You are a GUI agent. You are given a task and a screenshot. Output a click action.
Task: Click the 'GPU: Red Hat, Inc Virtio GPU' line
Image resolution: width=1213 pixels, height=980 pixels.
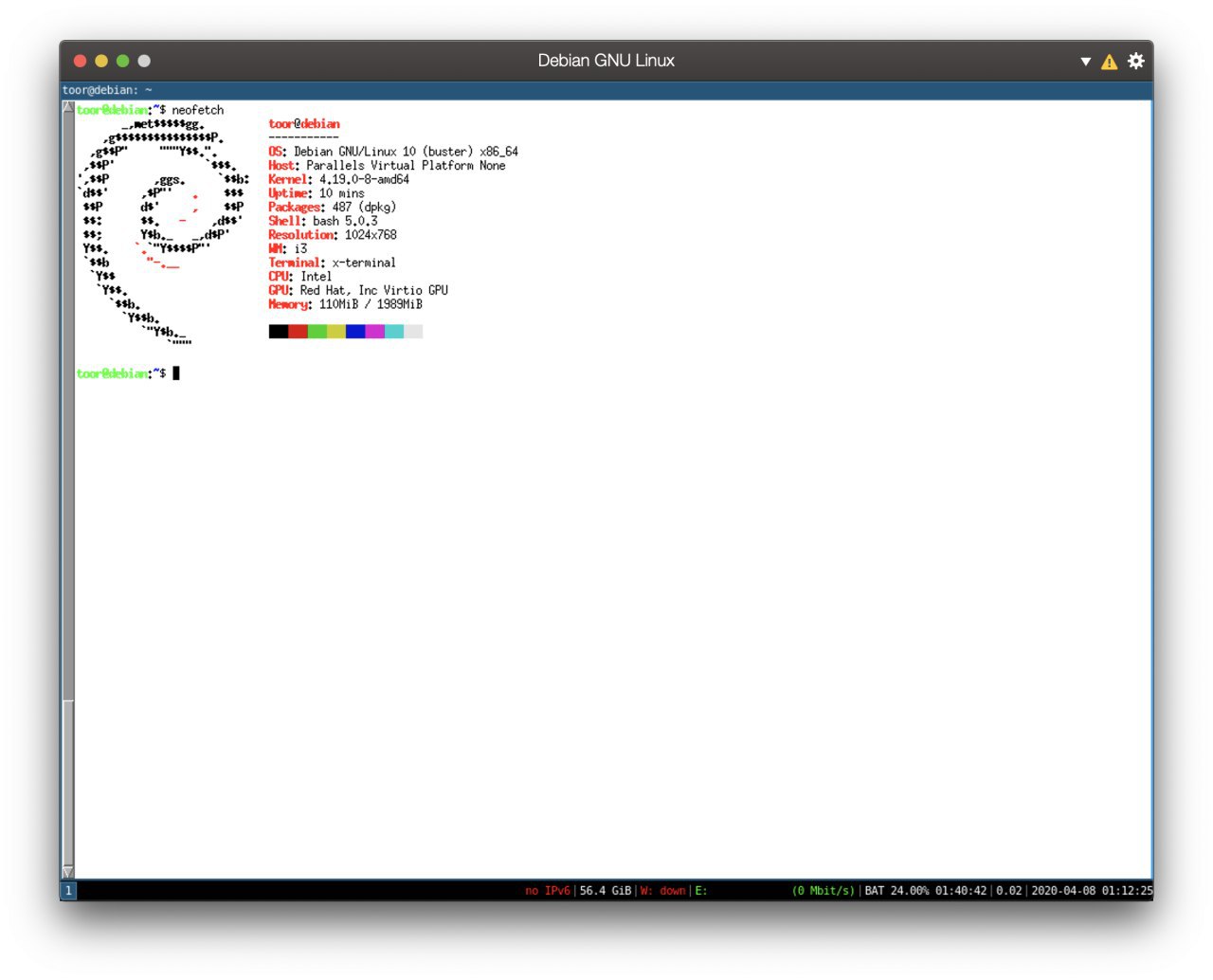[x=358, y=290]
